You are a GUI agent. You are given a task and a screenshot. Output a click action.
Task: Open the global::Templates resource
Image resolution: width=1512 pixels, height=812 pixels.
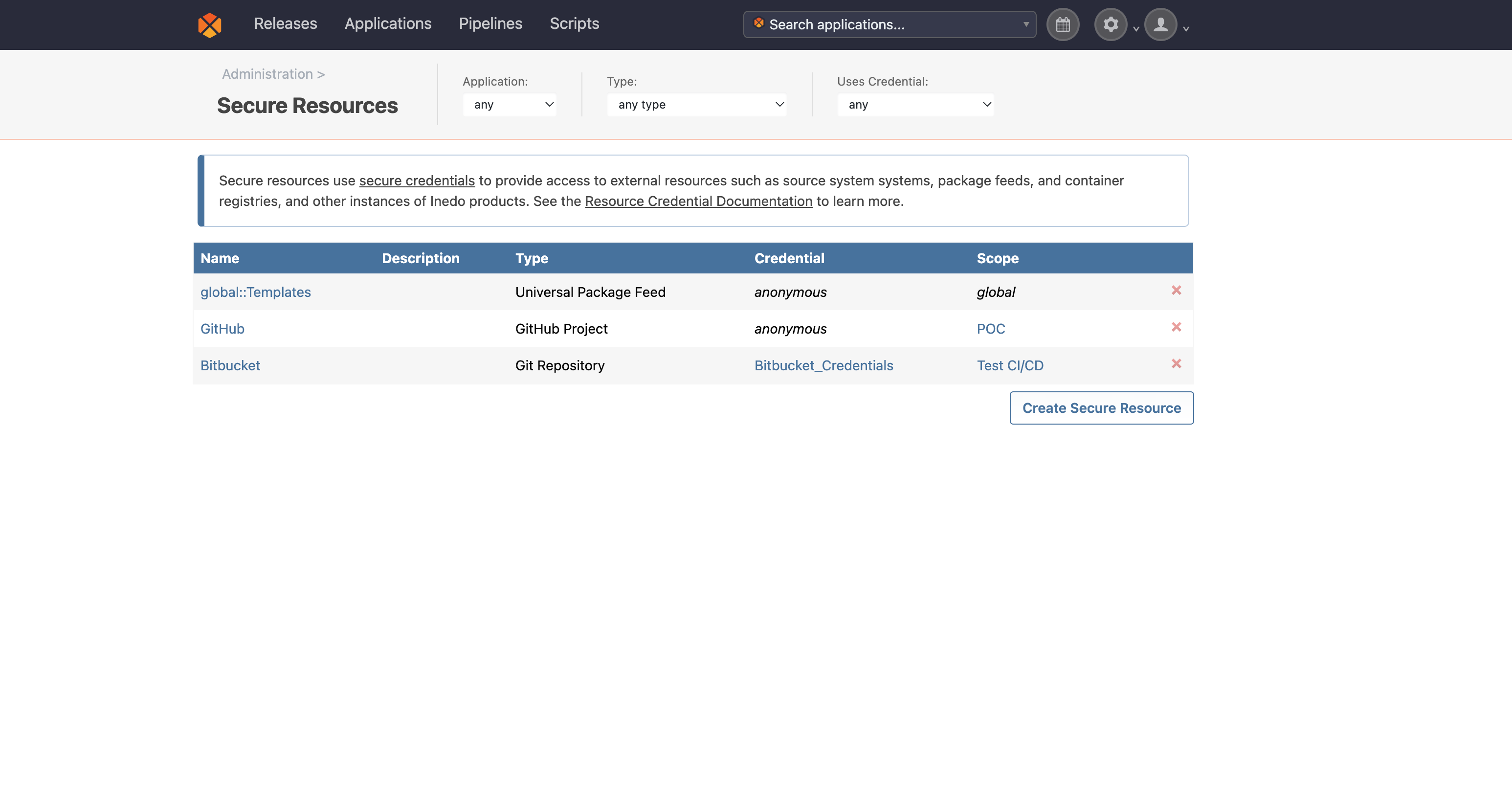255,292
